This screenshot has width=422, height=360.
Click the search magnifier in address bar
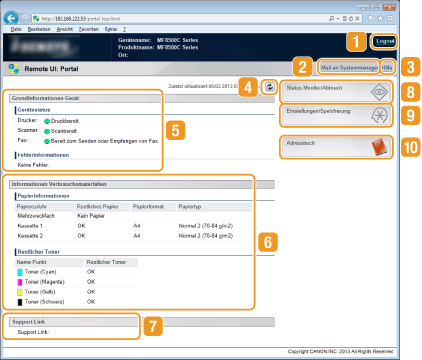click(331, 18)
